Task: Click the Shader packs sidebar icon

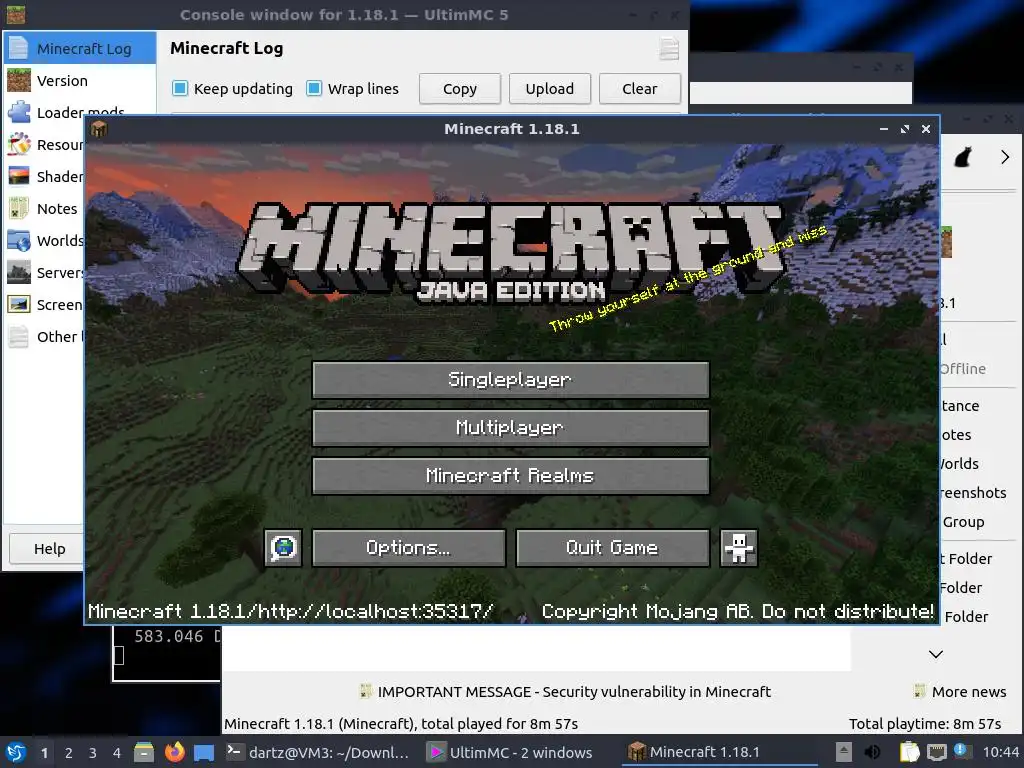Action: (19, 176)
